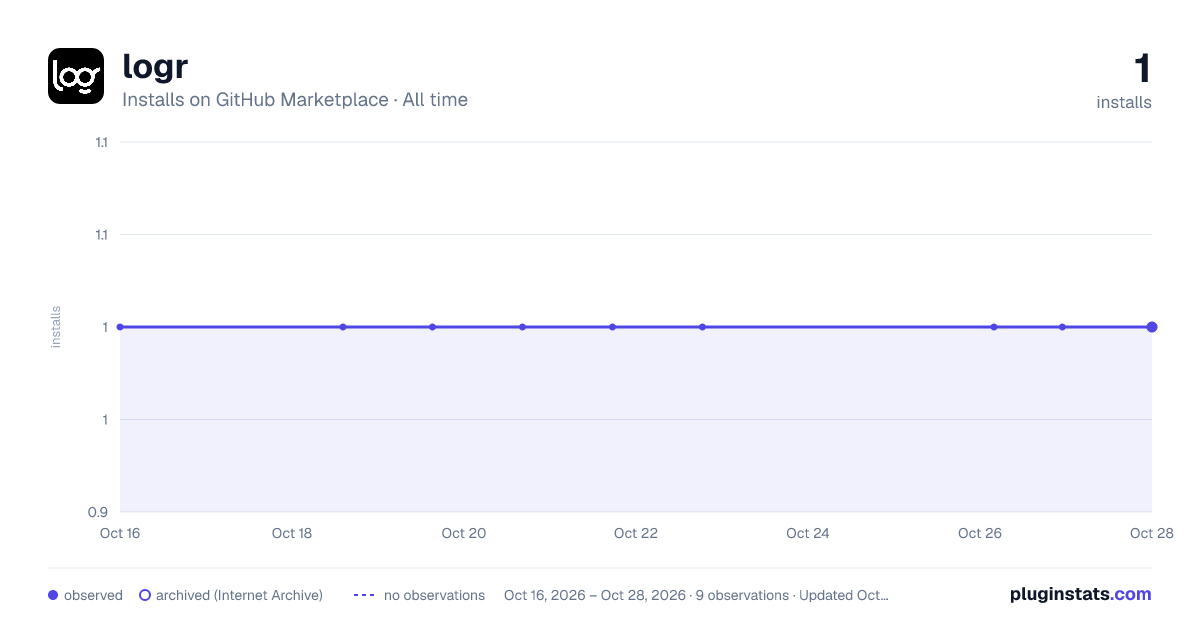Click the date range and observations footer text
Image resolution: width=1200 pixels, height=630 pixels.
(x=696, y=595)
